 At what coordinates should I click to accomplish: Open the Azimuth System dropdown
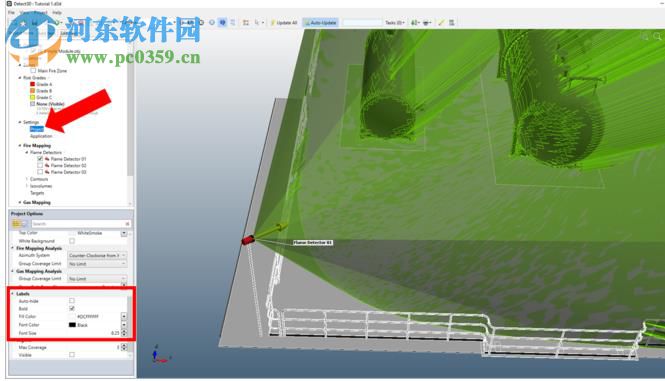tap(97, 255)
